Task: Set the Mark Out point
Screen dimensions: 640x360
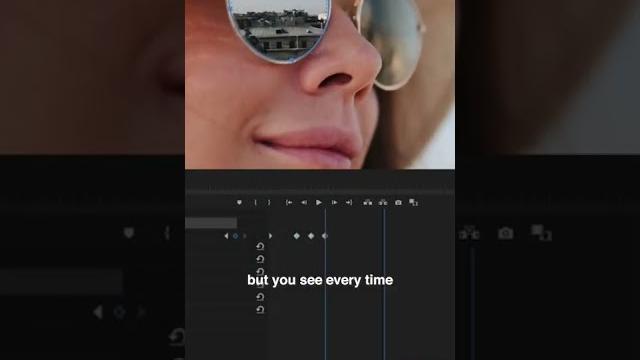Action: click(x=269, y=202)
